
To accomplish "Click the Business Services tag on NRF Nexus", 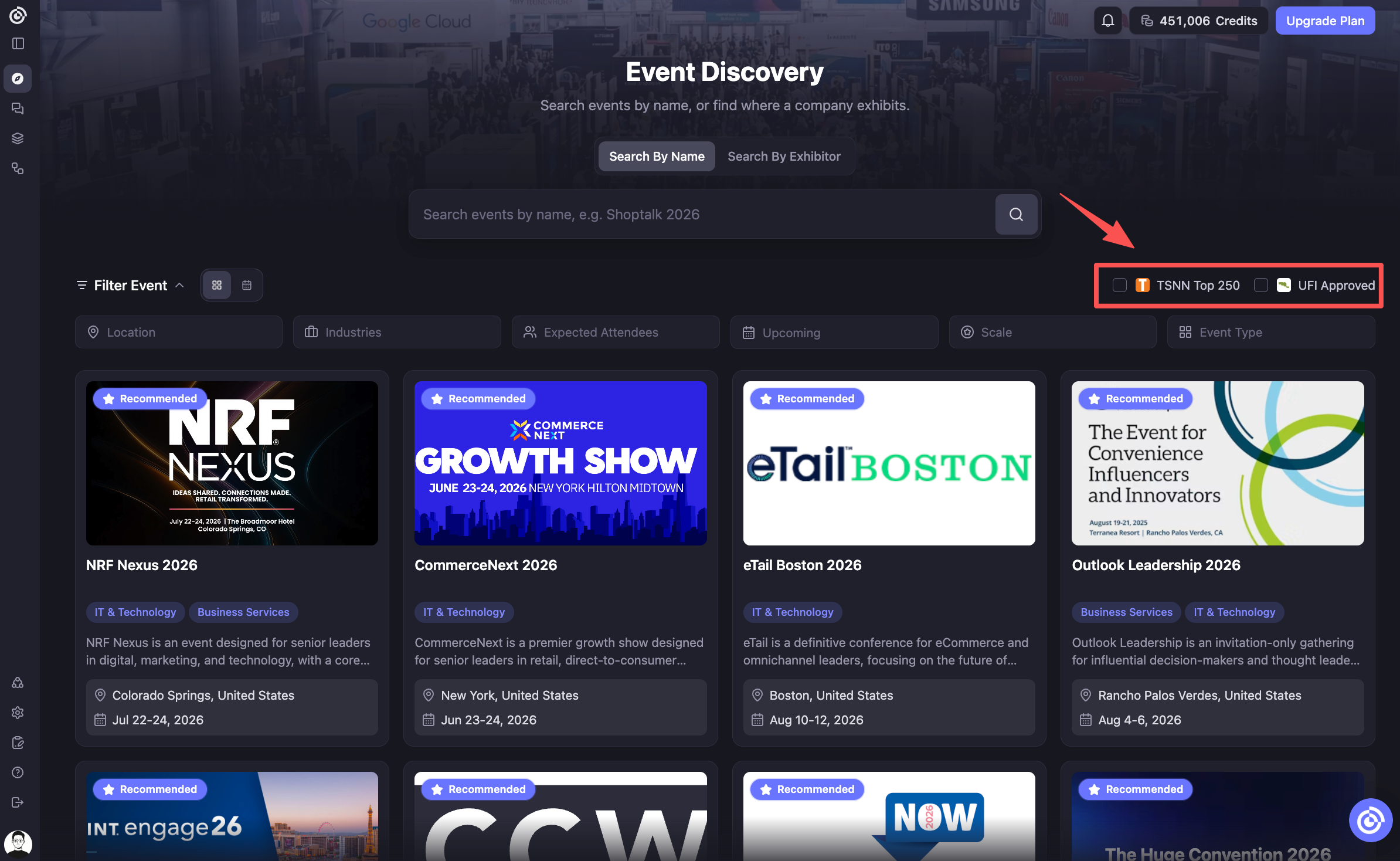I will [243, 612].
